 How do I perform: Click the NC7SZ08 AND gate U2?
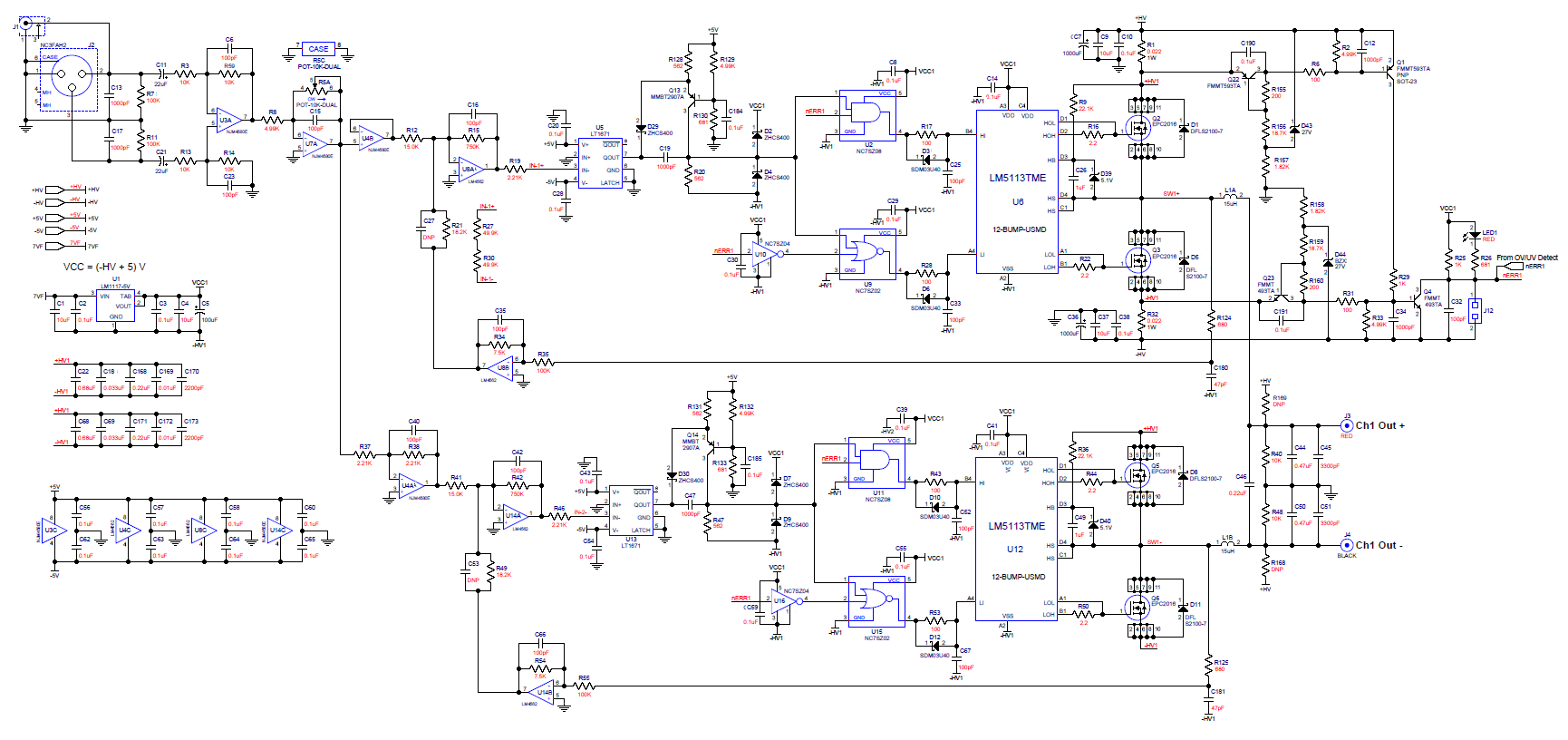[x=866, y=114]
